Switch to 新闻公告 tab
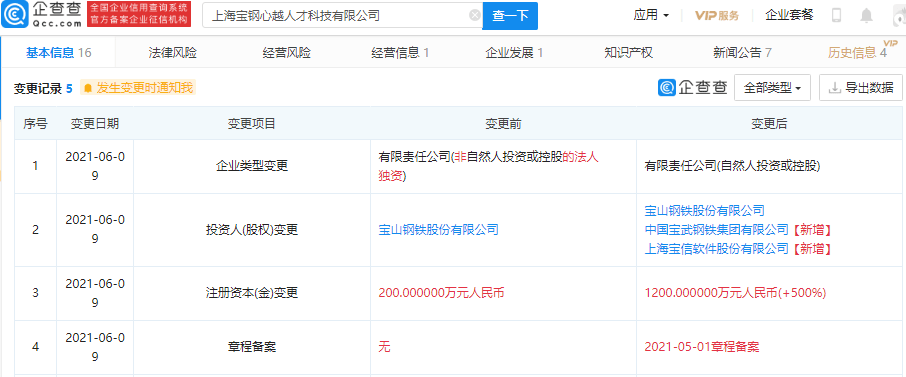The image size is (906, 377). tap(742, 53)
